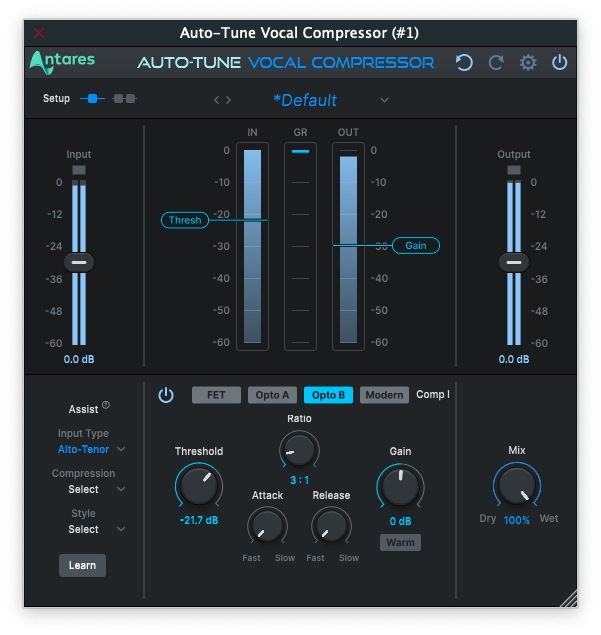Click the Output 0.0 dB value
The width and height of the screenshot is (601, 635).
(514, 359)
